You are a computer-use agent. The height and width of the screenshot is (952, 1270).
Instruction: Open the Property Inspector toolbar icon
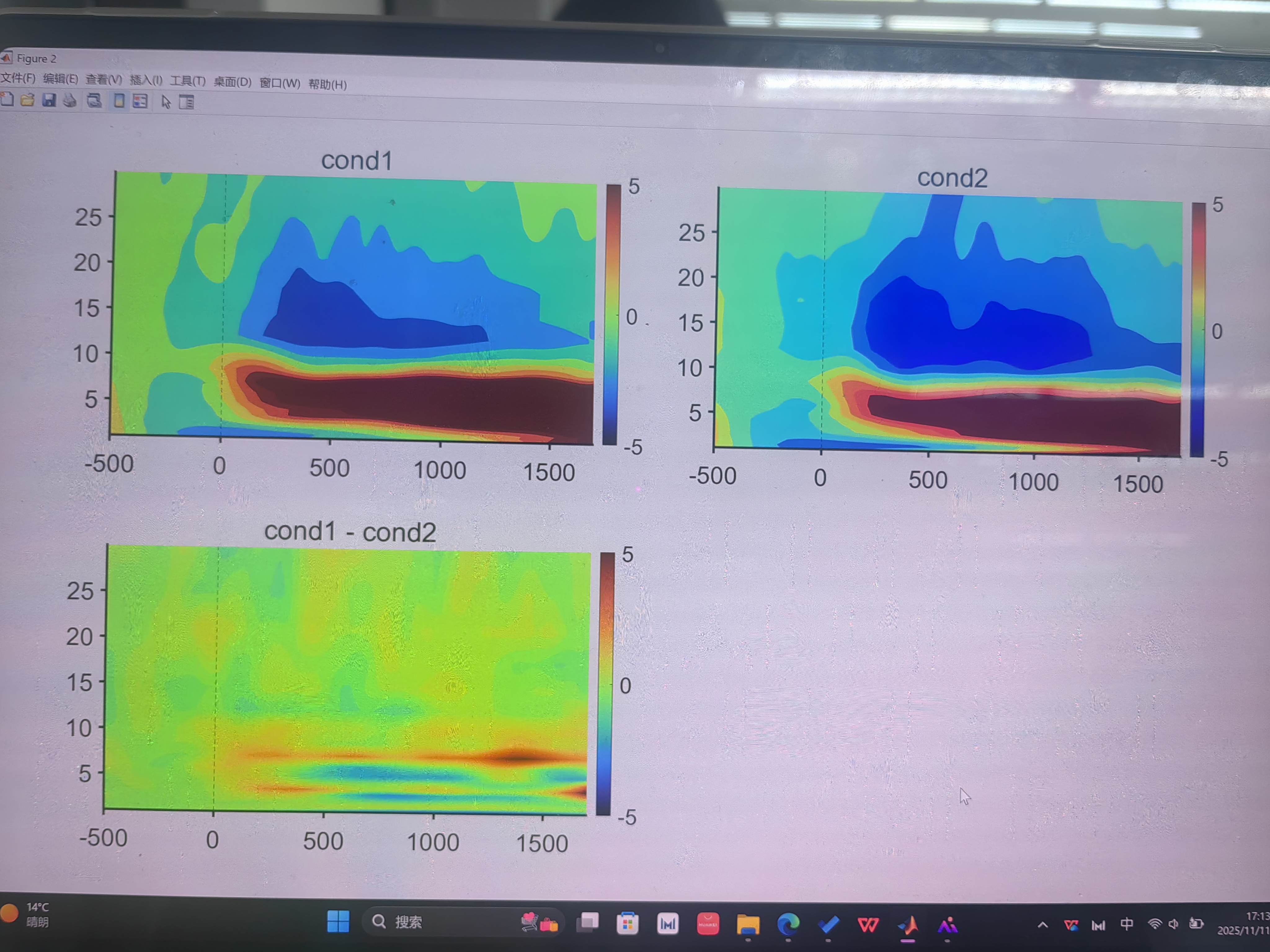point(186,103)
